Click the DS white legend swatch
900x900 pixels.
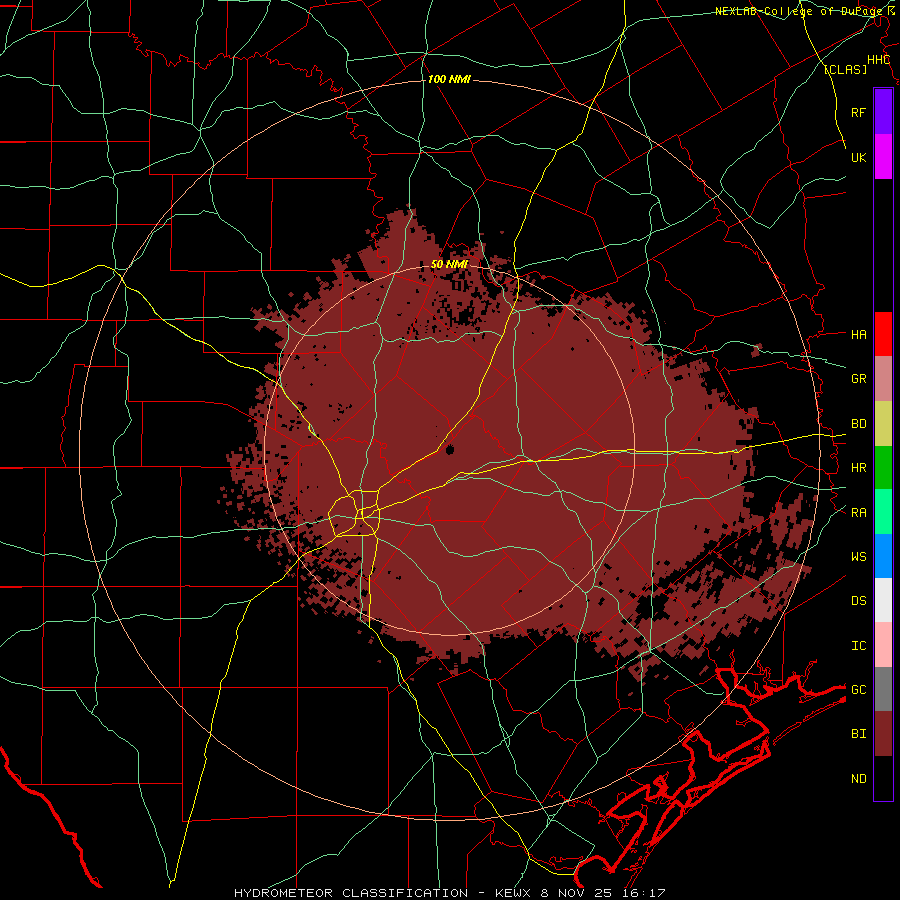point(883,600)
